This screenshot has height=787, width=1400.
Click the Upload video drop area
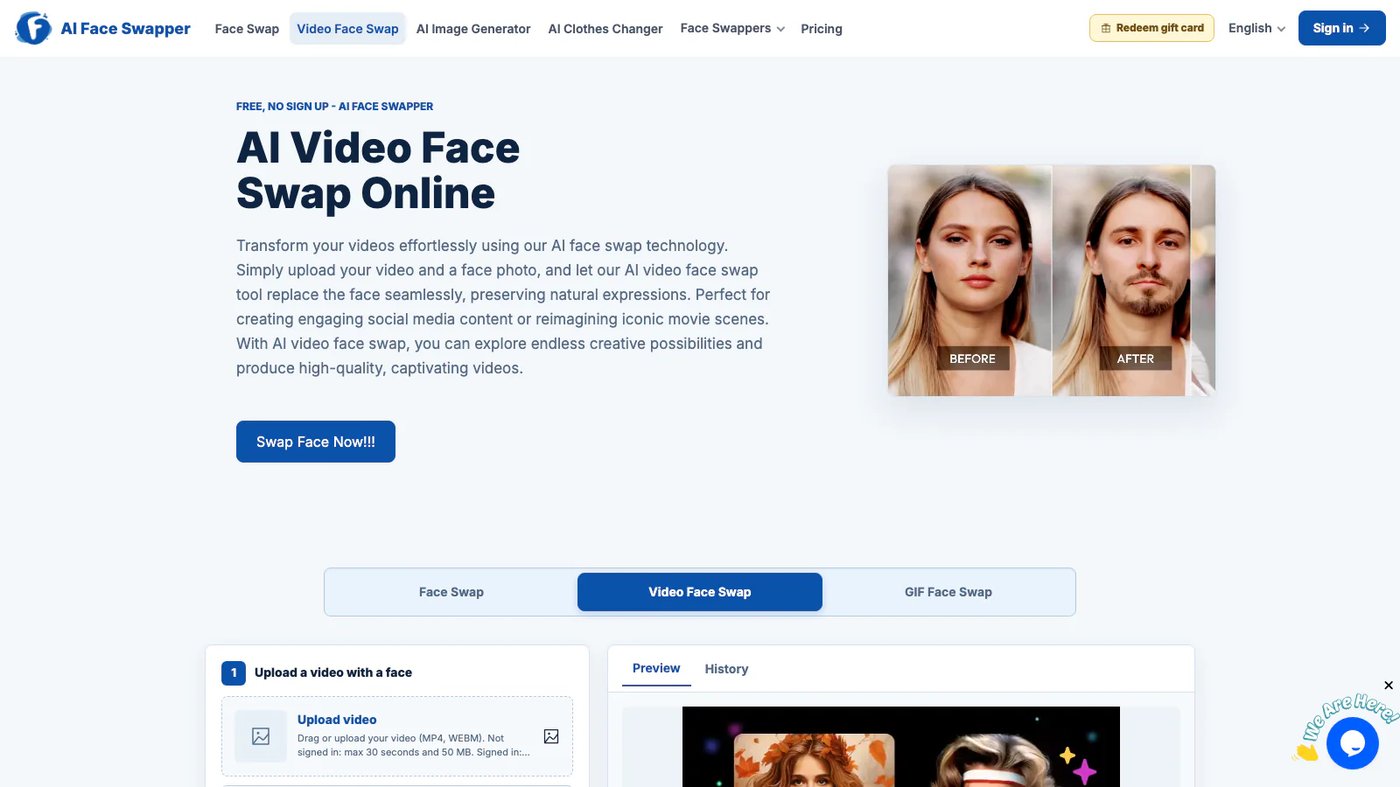[x=397, y=737]
